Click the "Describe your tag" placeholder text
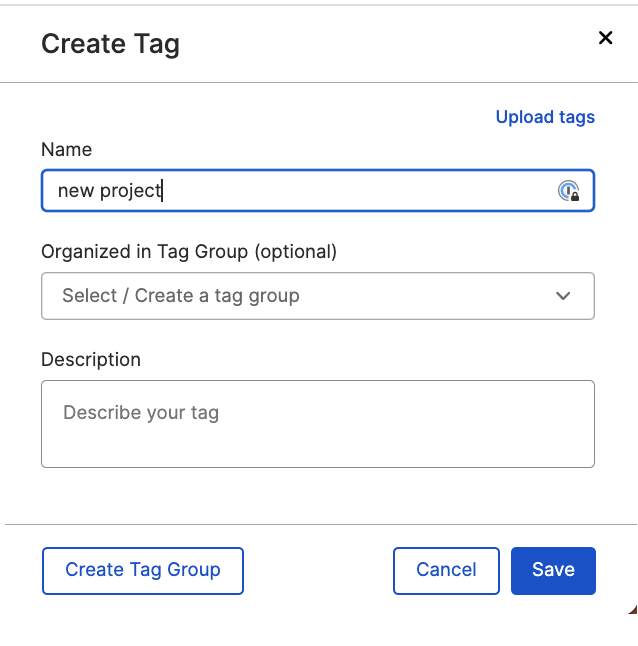Screen dimensions: 638x646 click(x=140, y=413)
